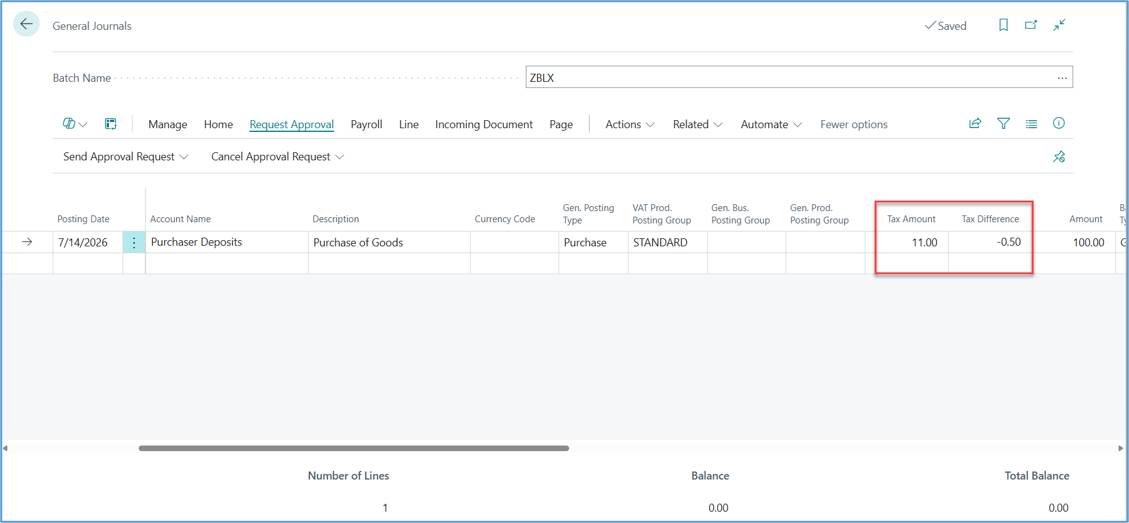Expand the Send Approval Request dropdown

click(126, 156)
